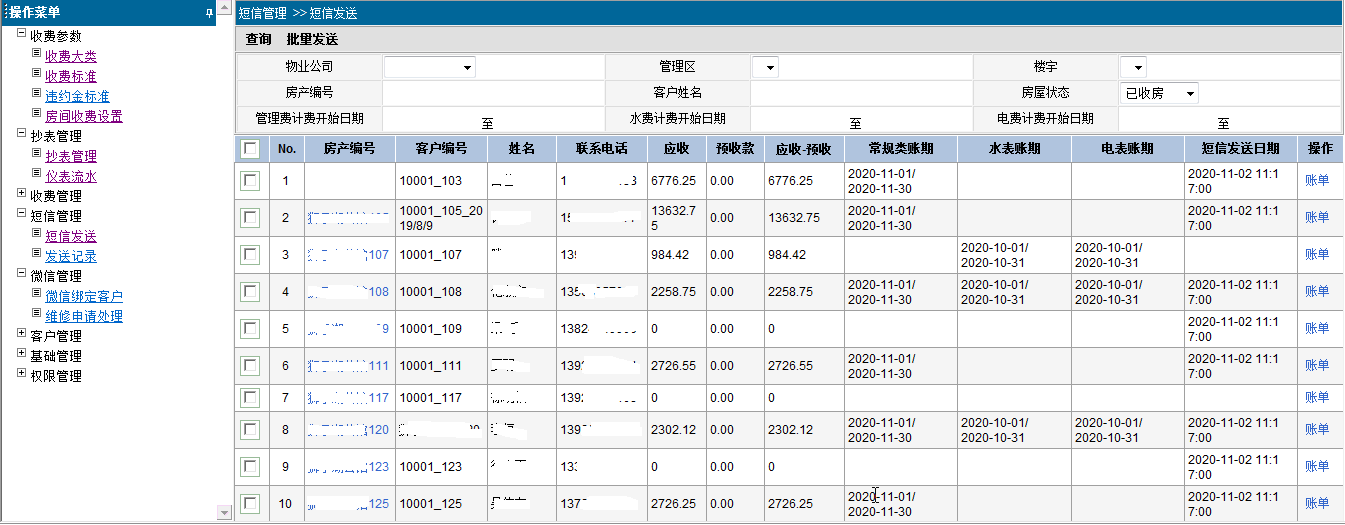
Task: Click the 查询 toolbar button
Action: click(x=258, y=40)
